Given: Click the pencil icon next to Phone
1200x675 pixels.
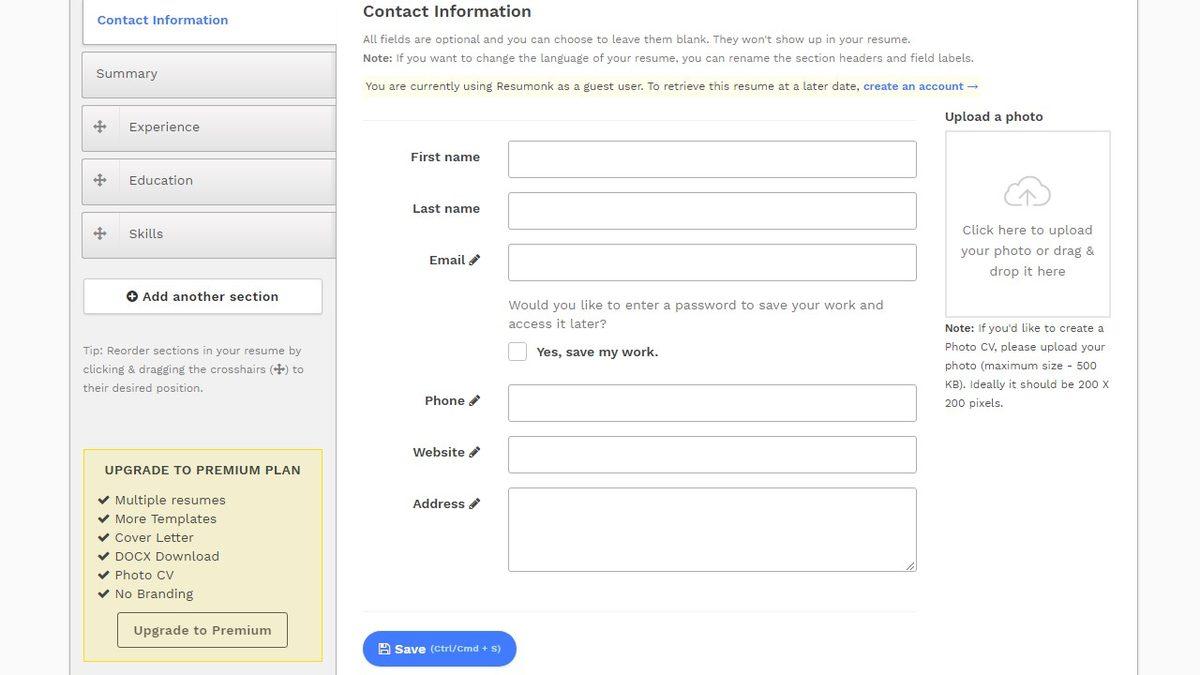Looking at the screenshot, I should [x=473, y=399].
